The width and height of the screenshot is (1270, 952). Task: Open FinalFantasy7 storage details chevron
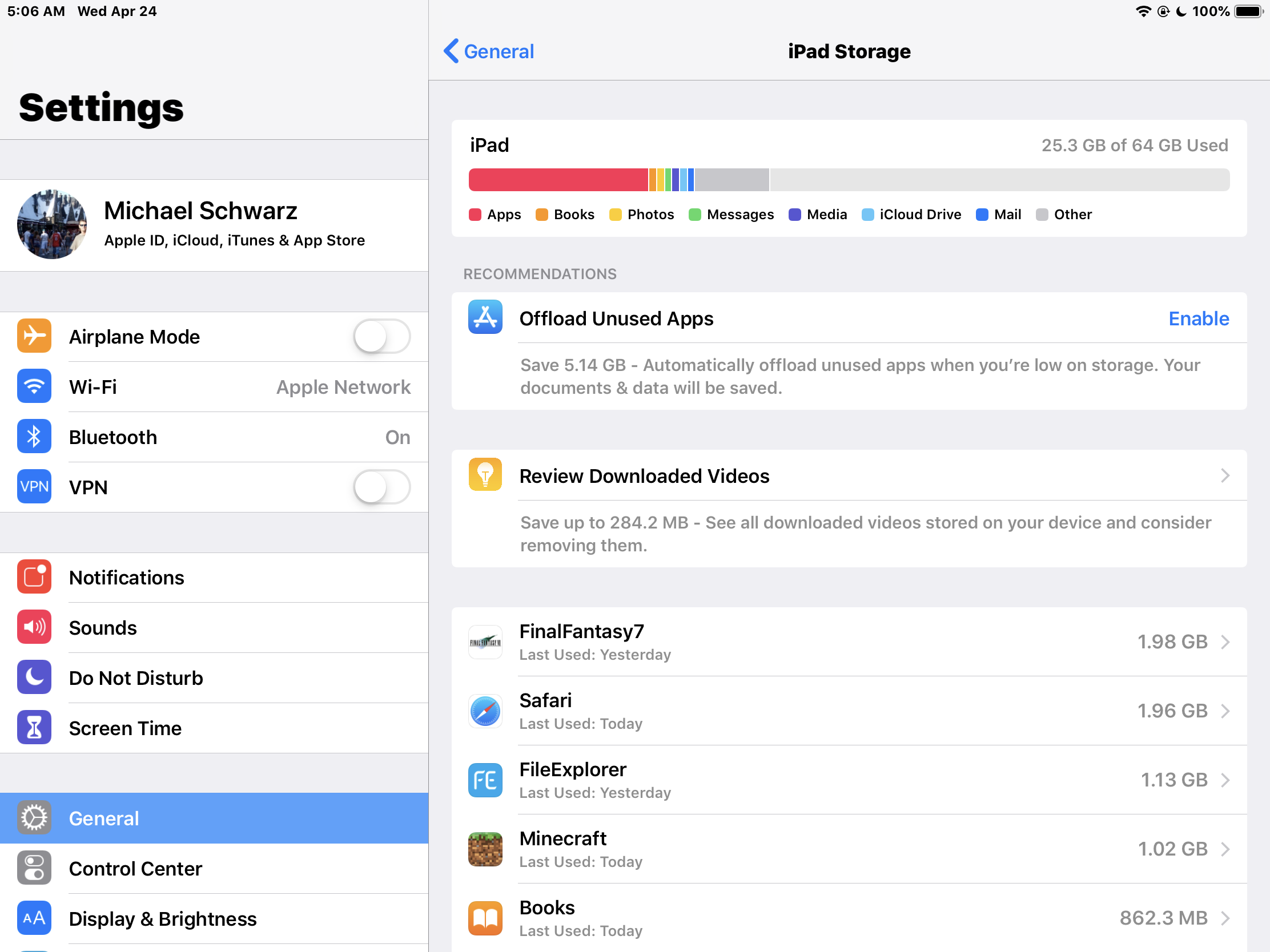point(1225,642)
